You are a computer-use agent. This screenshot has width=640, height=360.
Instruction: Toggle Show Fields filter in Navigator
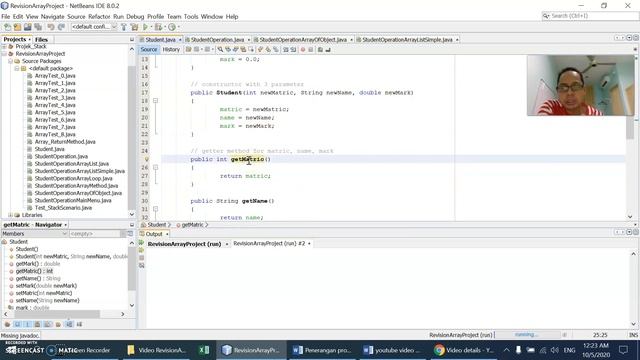pos(17,324)
